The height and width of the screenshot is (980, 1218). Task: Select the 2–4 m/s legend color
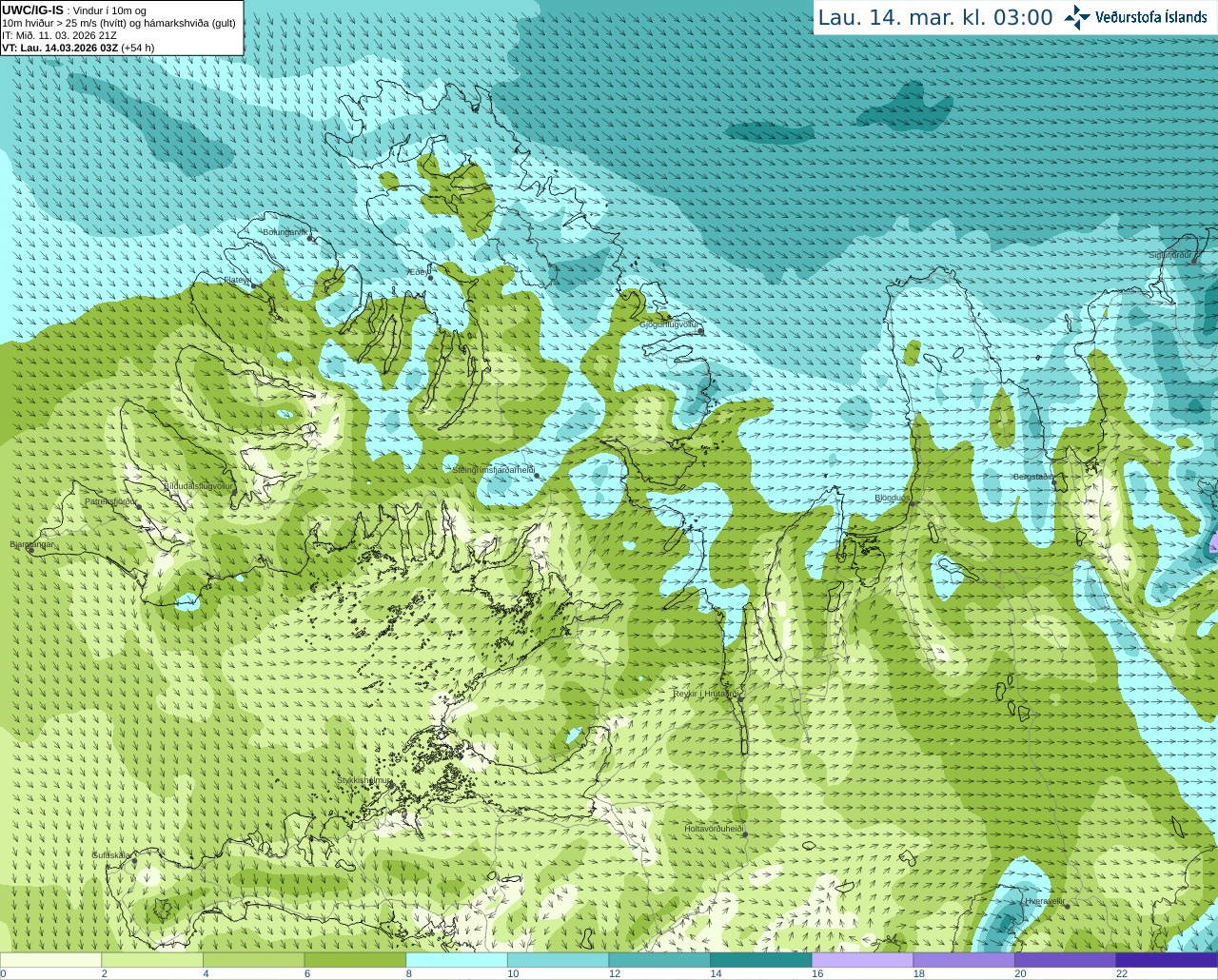(152, 960)
